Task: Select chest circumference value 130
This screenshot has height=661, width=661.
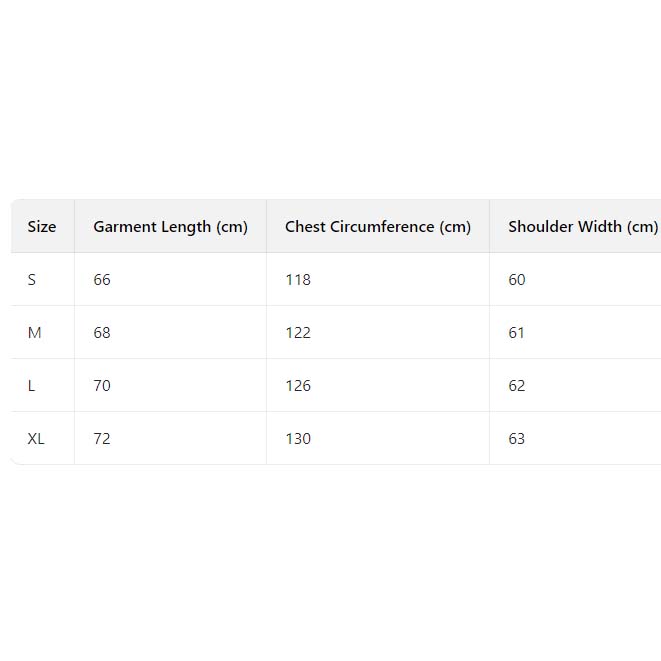Action: [x=298, y=439]
